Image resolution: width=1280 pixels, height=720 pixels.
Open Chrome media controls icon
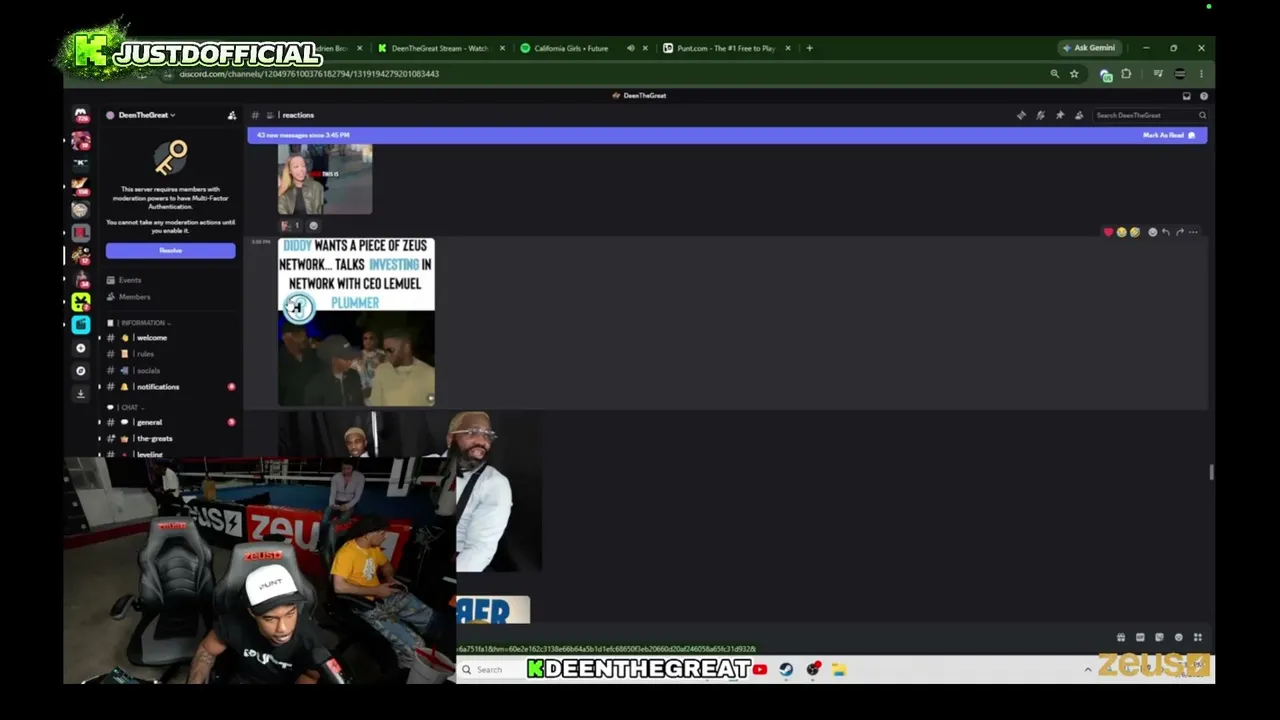pyautogui.click(x=1158, y=74)
